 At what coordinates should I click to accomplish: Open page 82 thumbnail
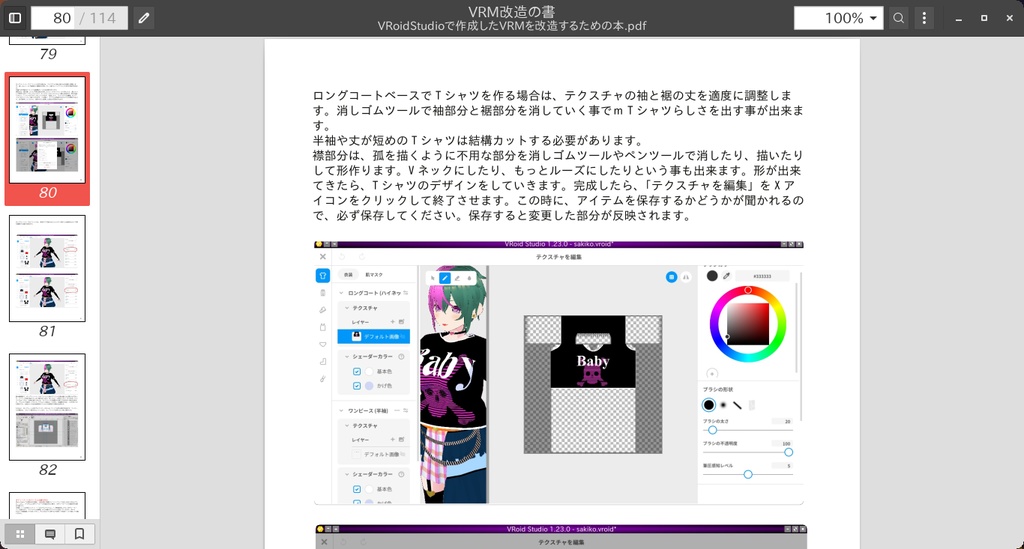coord(47,407)
